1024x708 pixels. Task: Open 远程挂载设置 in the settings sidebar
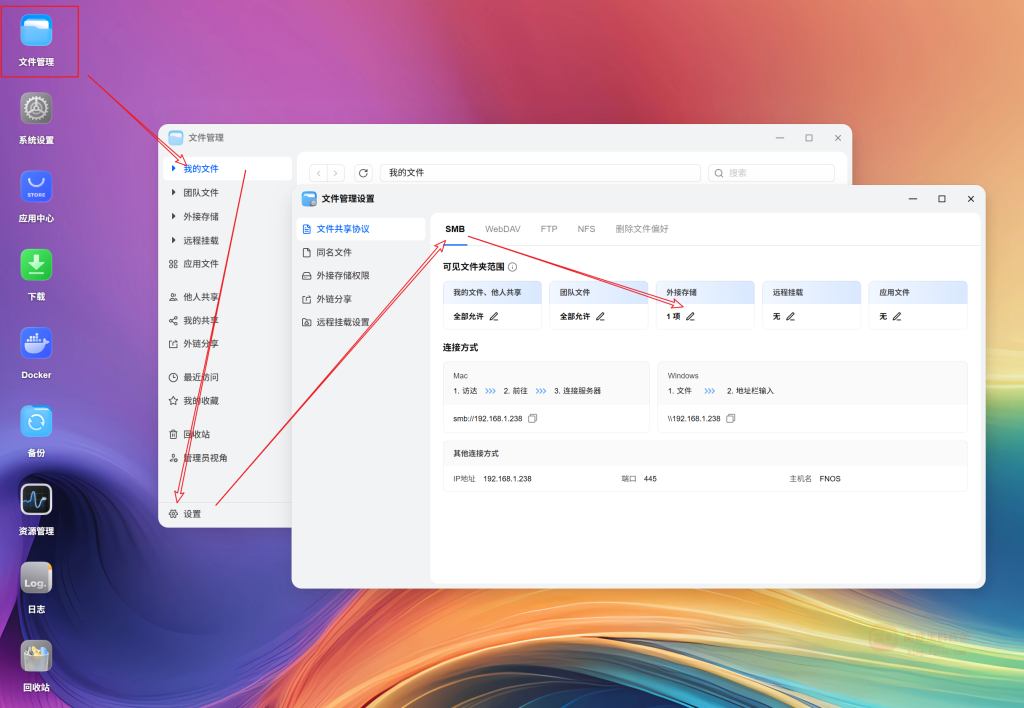342,322
